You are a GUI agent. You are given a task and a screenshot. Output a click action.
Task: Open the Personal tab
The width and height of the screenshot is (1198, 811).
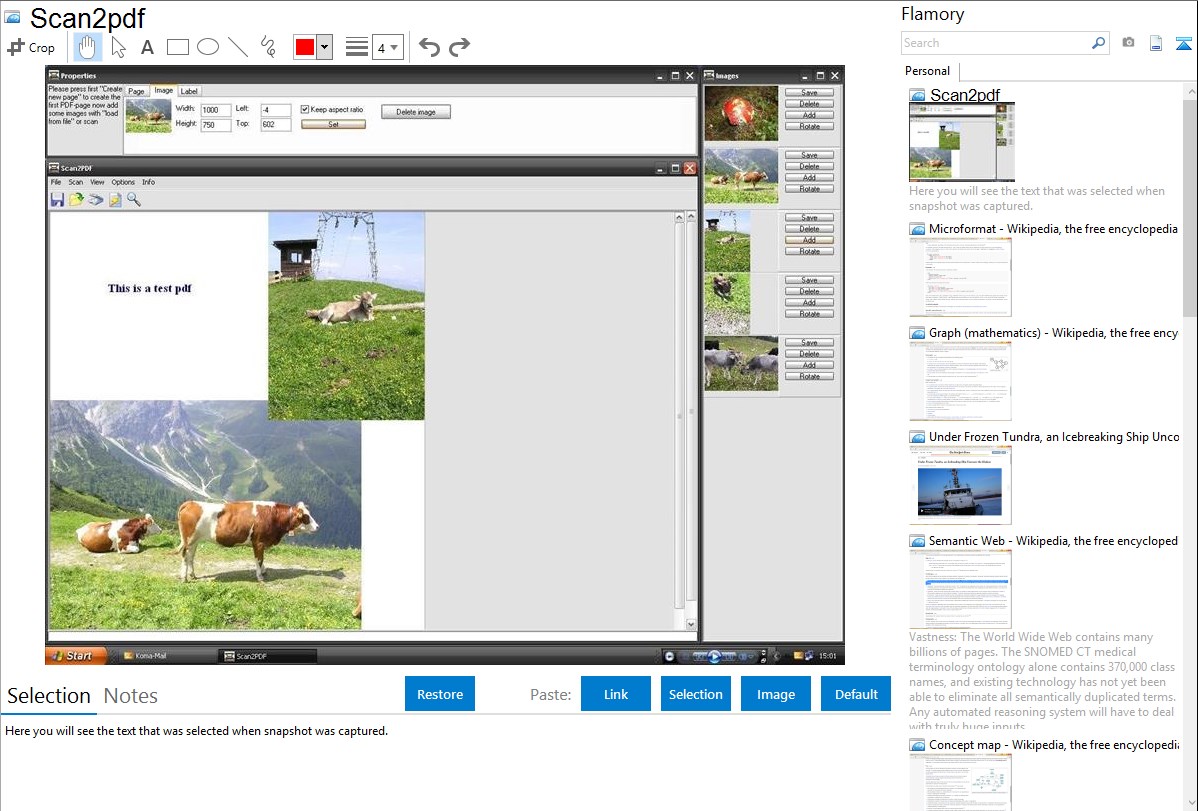point(927,71)
